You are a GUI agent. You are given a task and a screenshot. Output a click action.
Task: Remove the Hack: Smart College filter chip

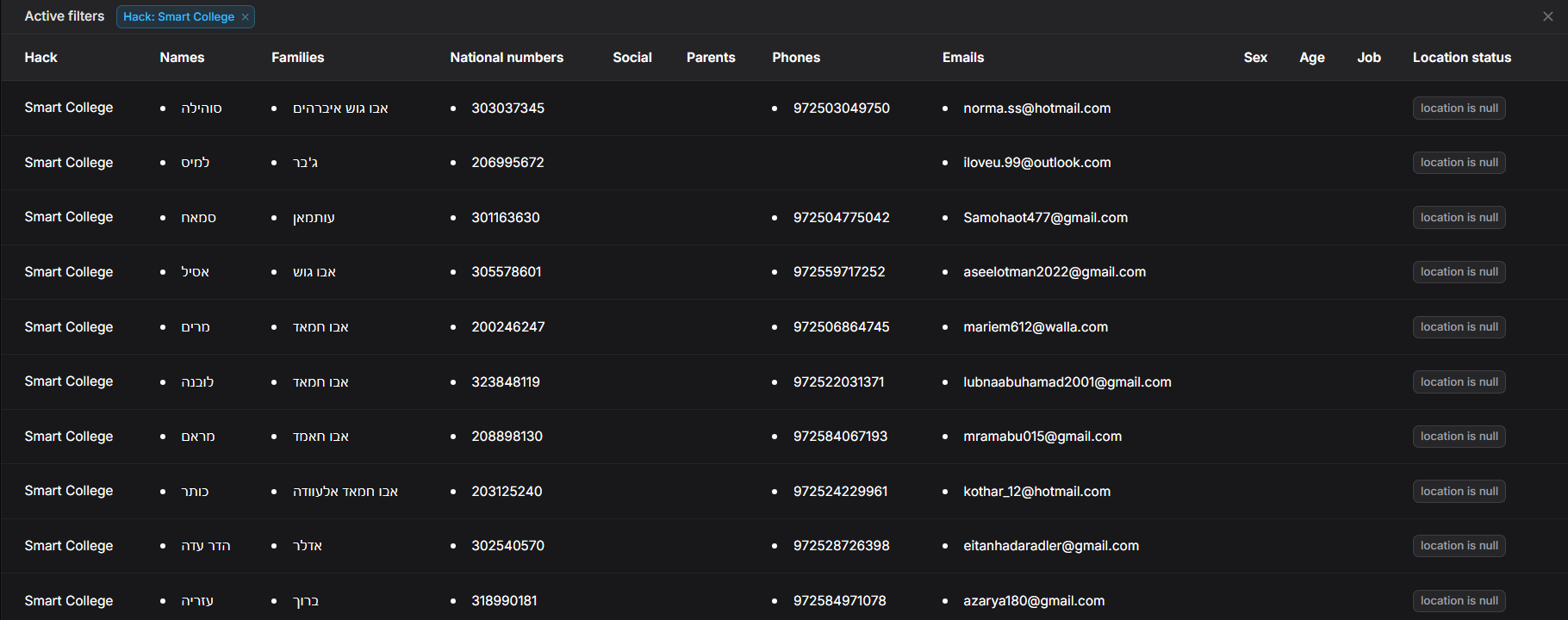coord(246,17)
